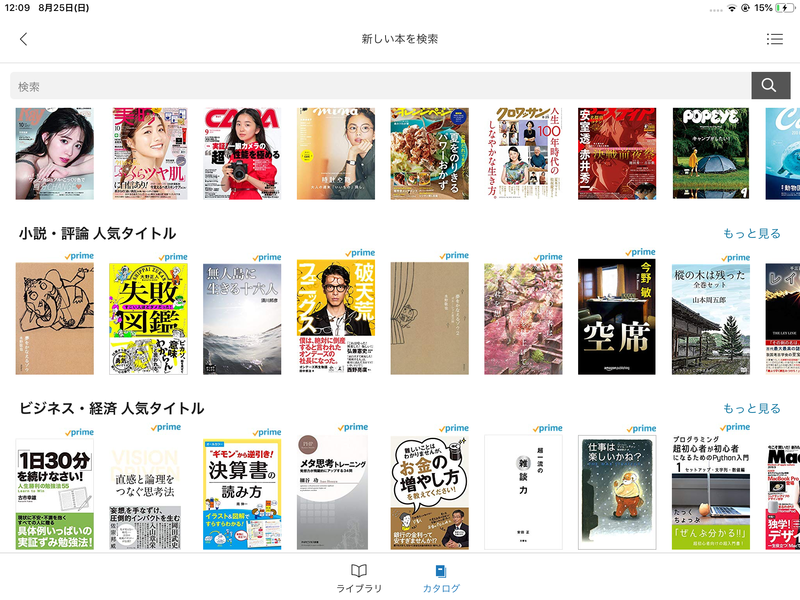Open もっと見る for ビジネス・経済 titles
Screen dimensions: 800x600
[752, 408]
